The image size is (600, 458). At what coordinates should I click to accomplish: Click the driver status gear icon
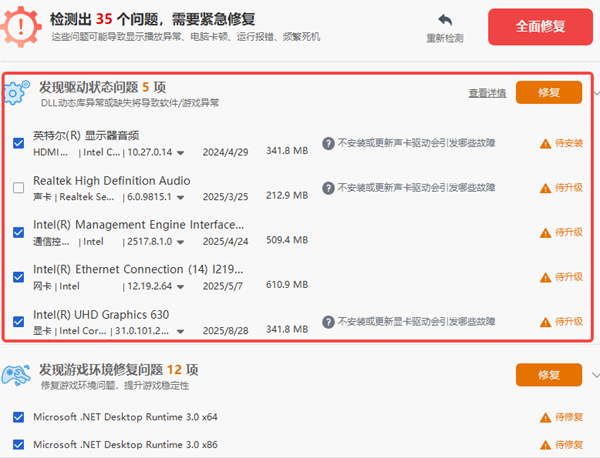[x=17, y=93]
